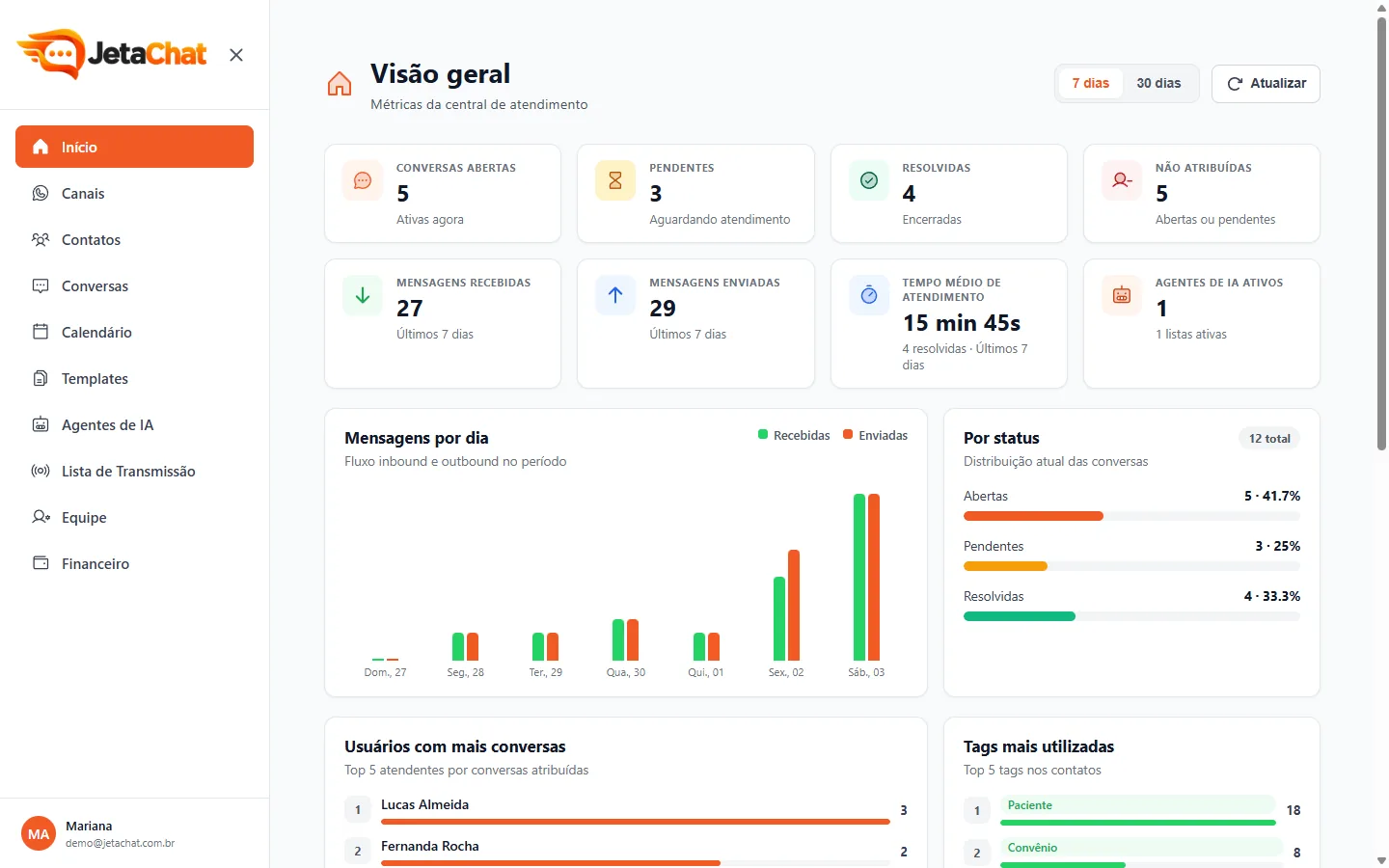Open Agentes de IA in the sidebar
This screenshot has height=868, width=1389.
[134, 424]
